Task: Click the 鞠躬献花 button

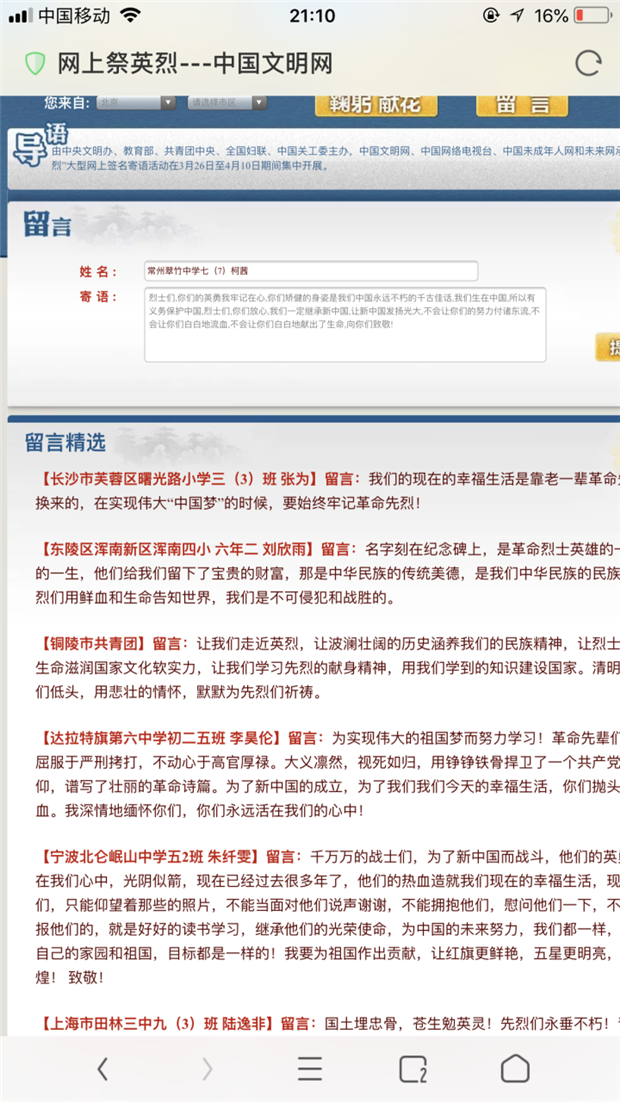Action: 379,104
